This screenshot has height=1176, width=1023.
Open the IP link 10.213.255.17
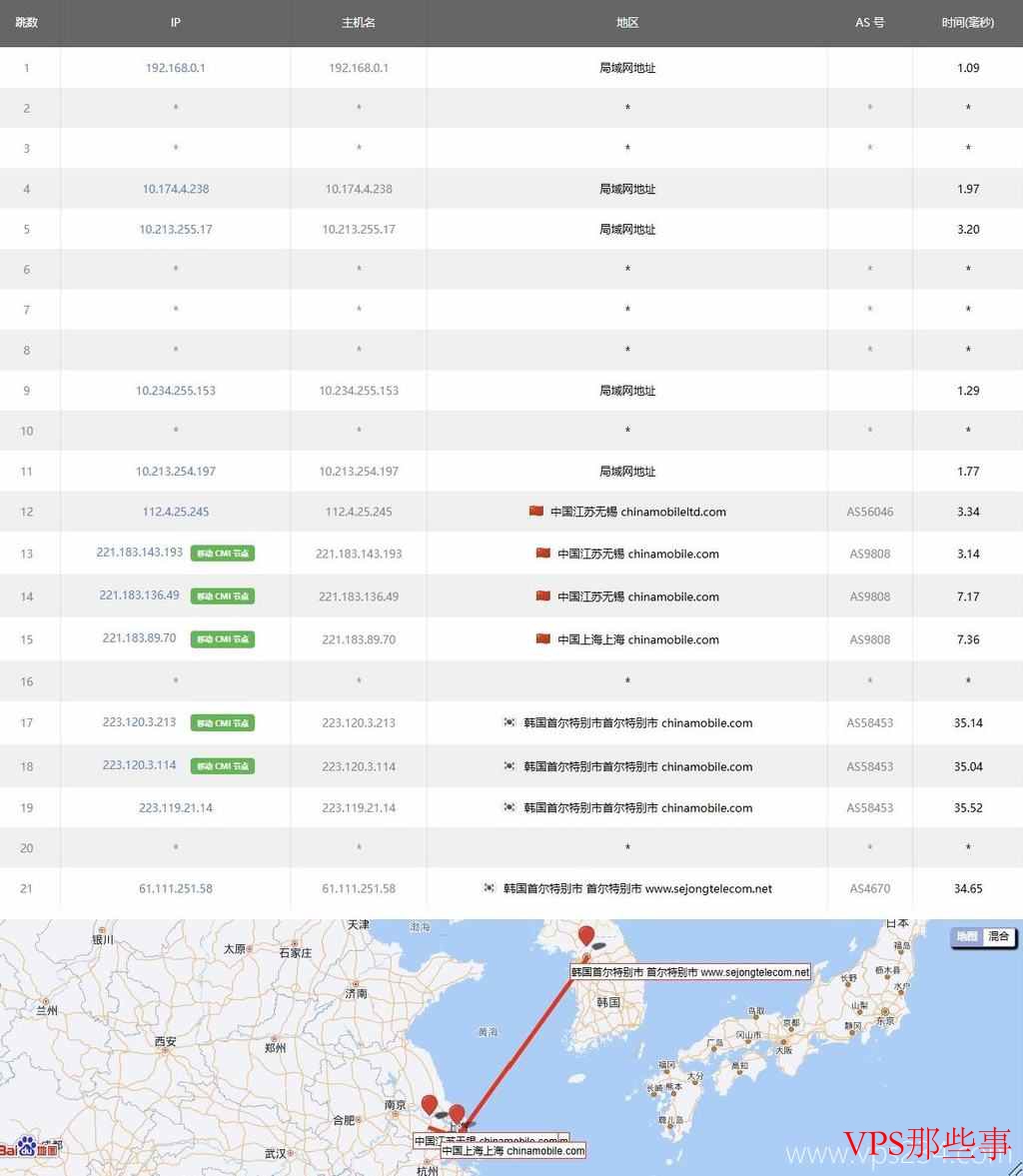point(176,230)
